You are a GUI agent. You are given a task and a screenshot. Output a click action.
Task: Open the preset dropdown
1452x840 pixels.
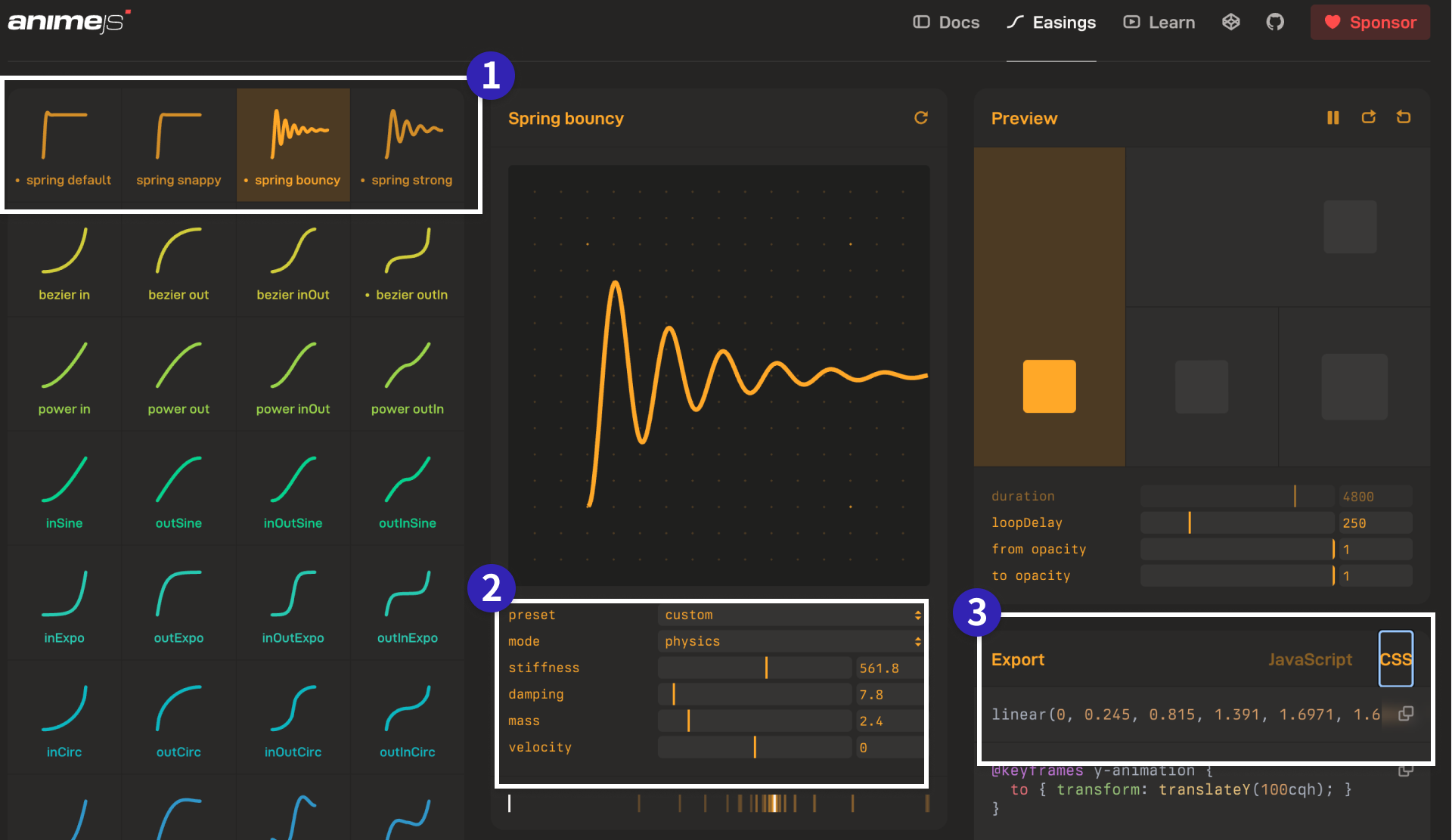point(792,615)
